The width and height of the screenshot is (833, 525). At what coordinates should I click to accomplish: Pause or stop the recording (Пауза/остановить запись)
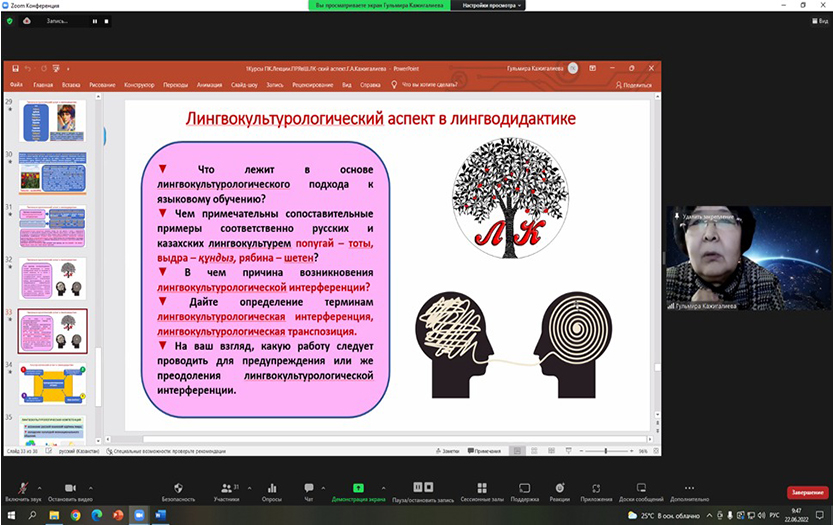(423, 486)
